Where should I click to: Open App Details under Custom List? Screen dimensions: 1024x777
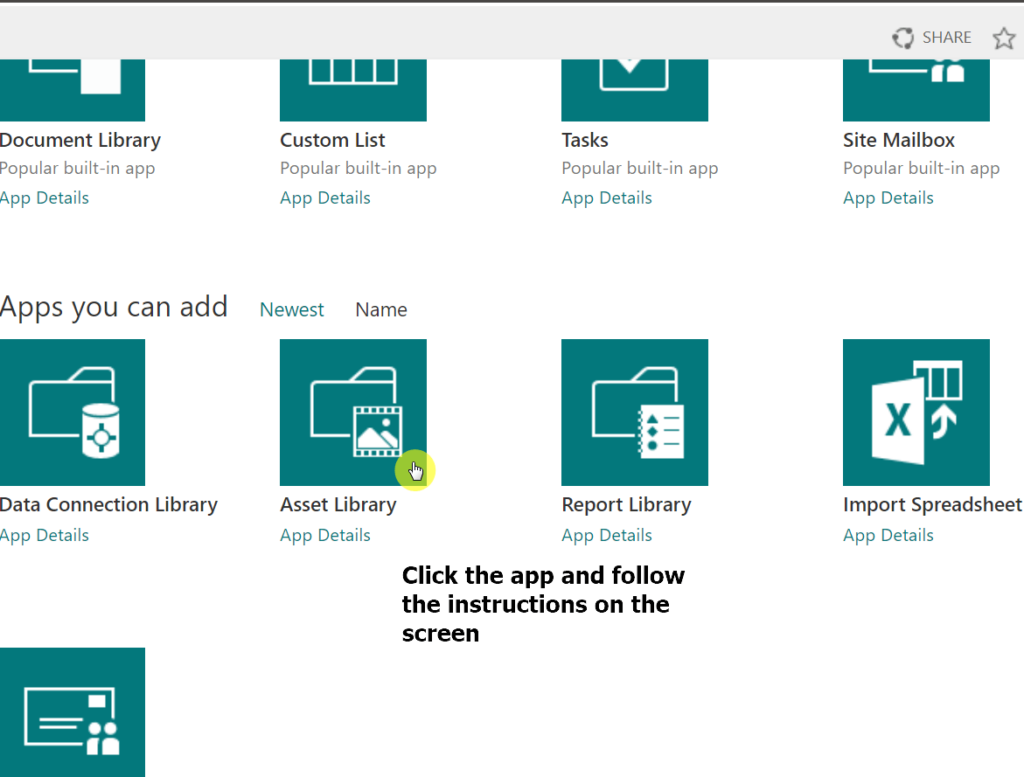point(325,198)
